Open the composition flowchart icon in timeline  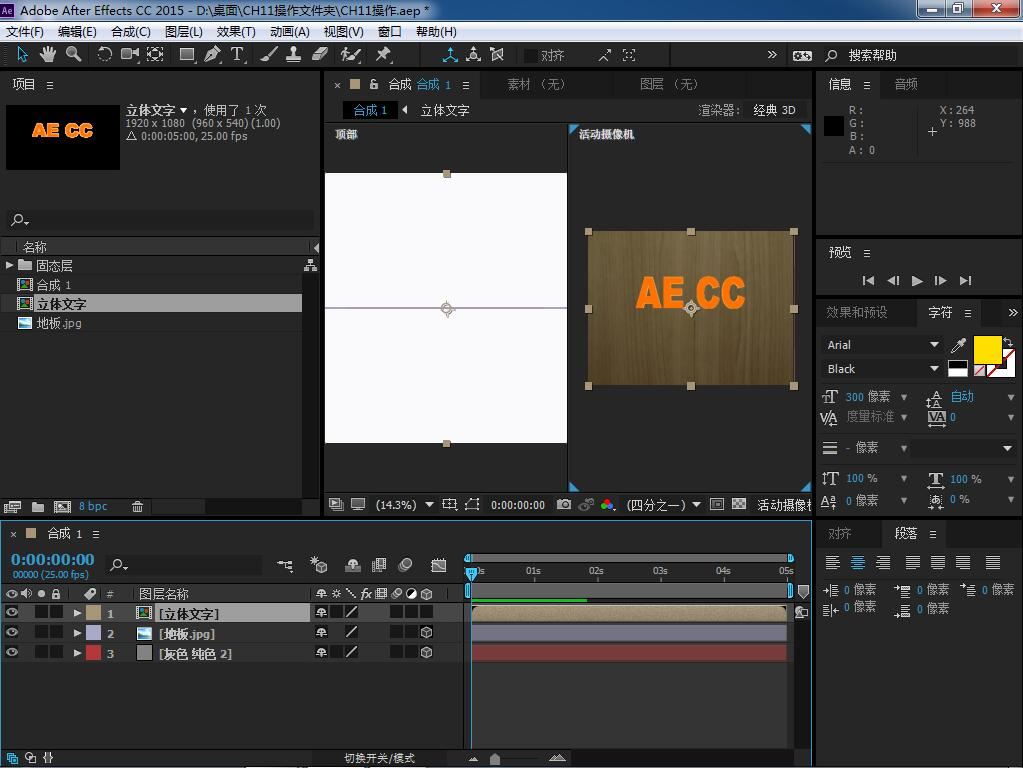[285, 565]
